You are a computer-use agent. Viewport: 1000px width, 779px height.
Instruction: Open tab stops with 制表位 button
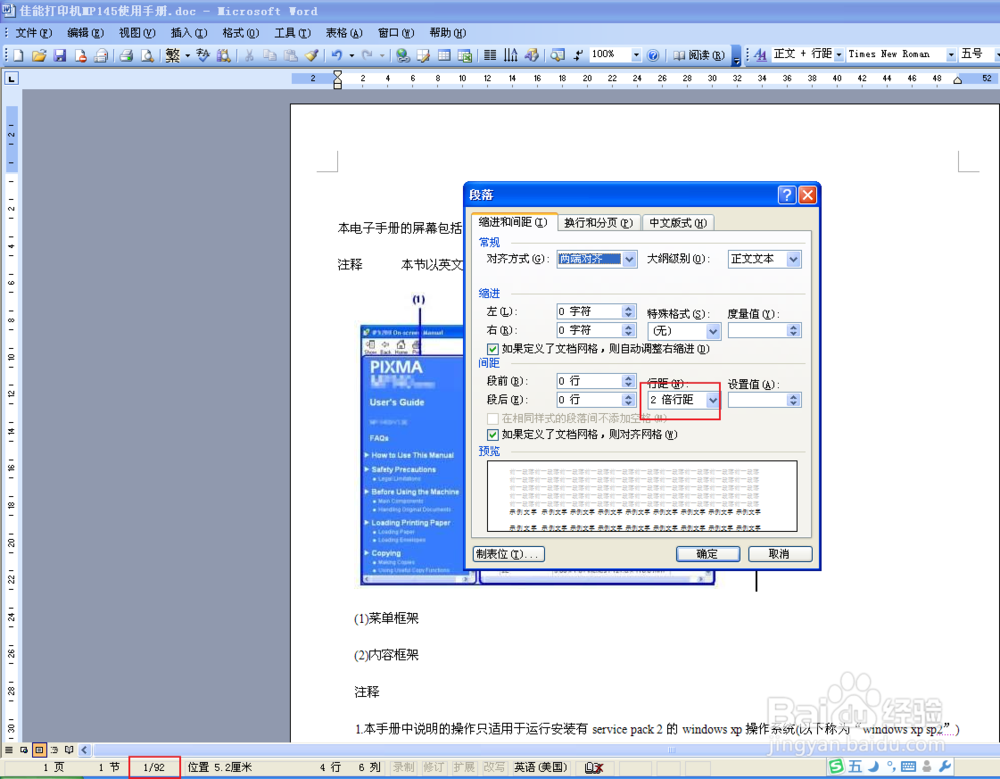click(x=508, y=554)
